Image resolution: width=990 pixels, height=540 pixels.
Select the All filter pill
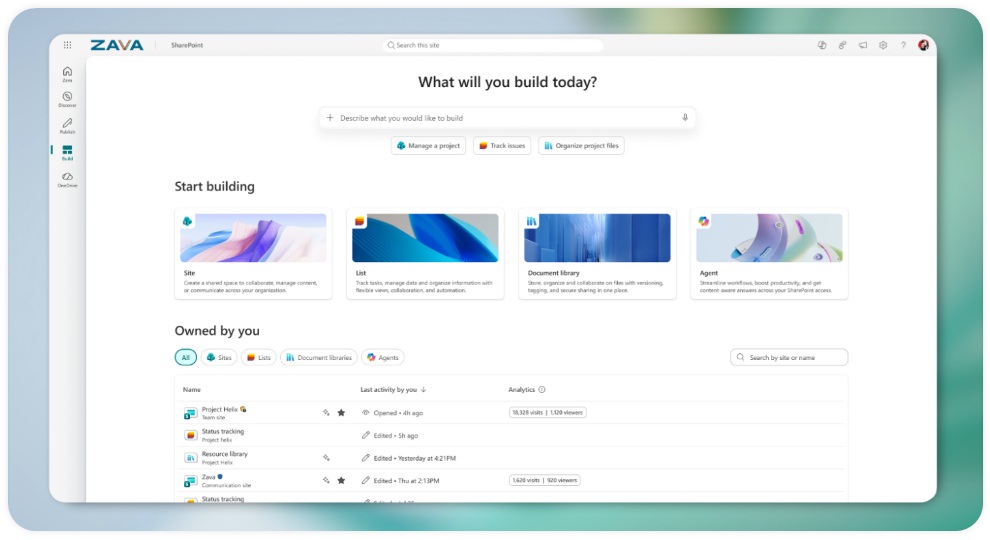(x=186, y=357)
